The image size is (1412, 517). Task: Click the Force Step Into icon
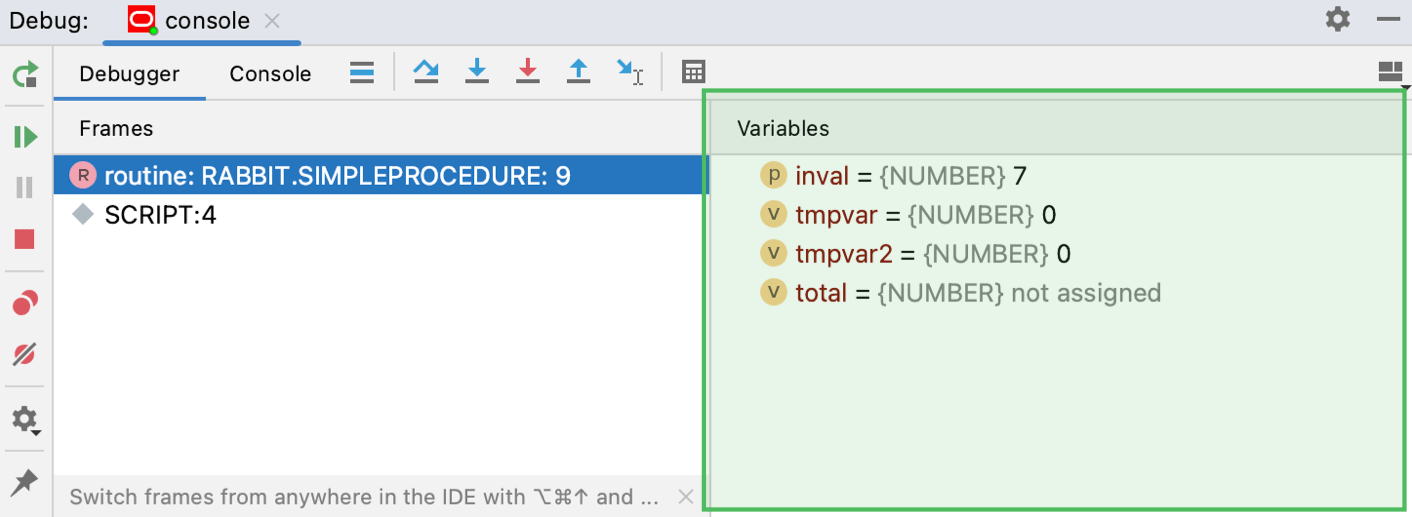click(528, 72)
